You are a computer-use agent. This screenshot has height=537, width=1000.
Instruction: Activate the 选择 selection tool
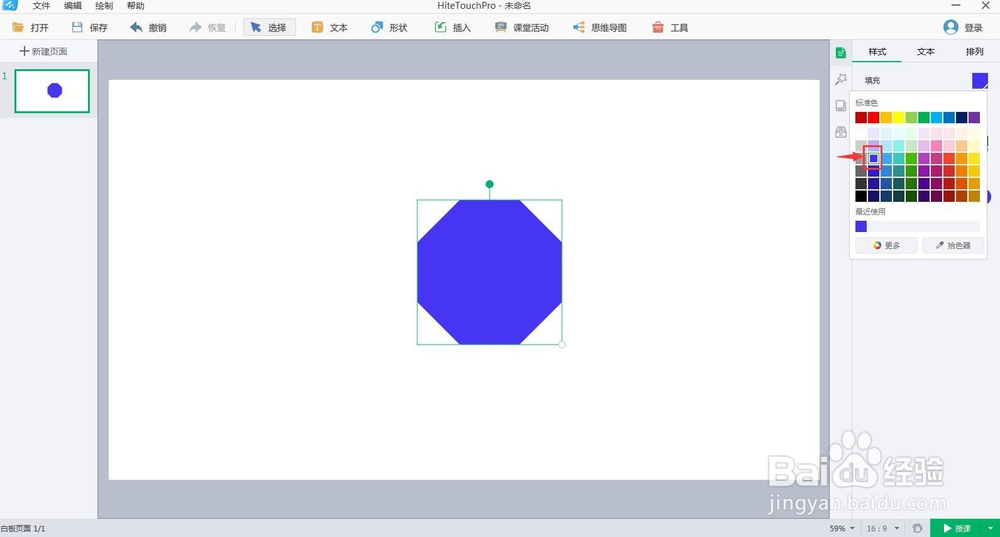tap(268, 27)
